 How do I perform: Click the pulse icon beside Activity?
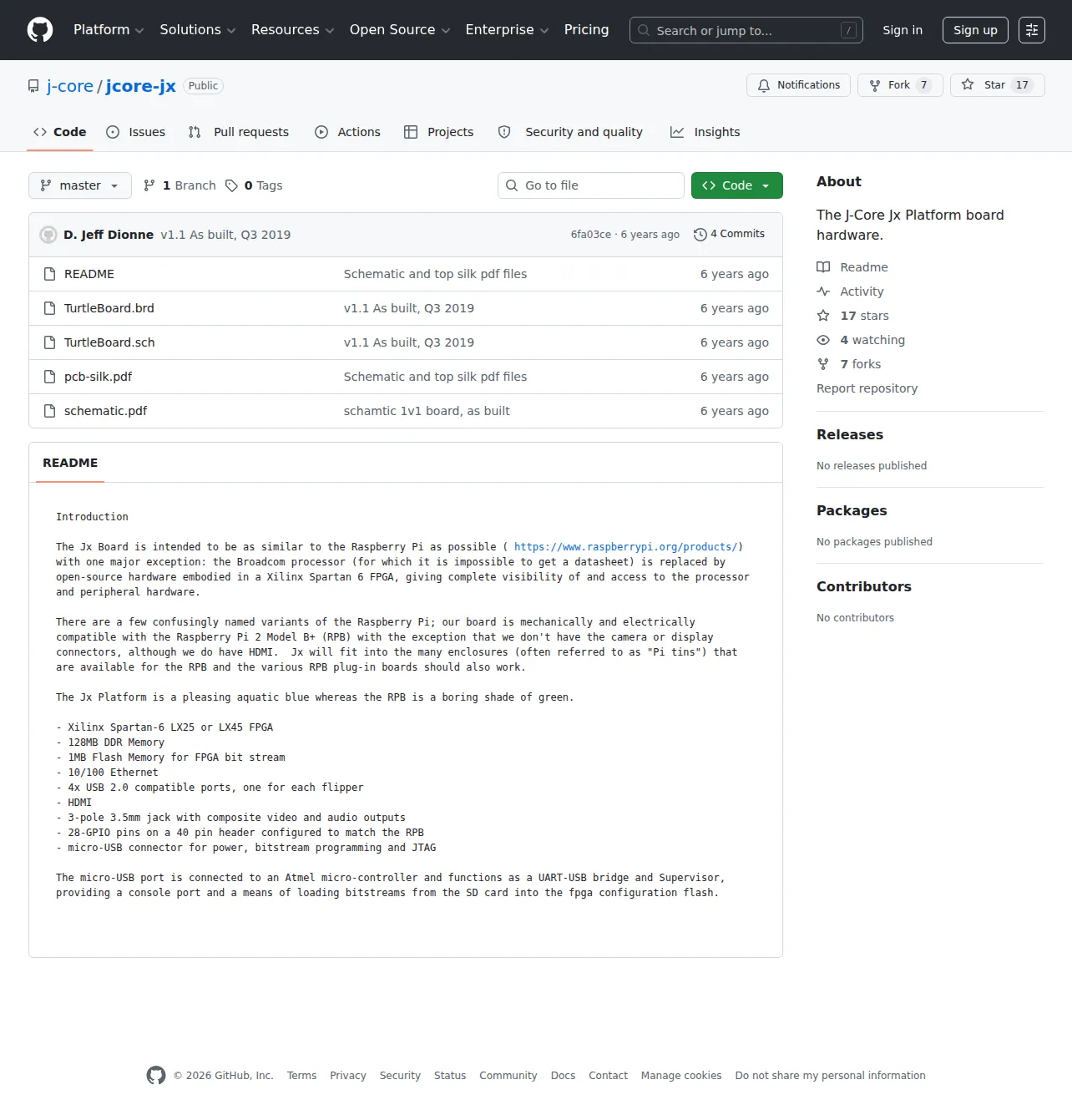[823, 291]
